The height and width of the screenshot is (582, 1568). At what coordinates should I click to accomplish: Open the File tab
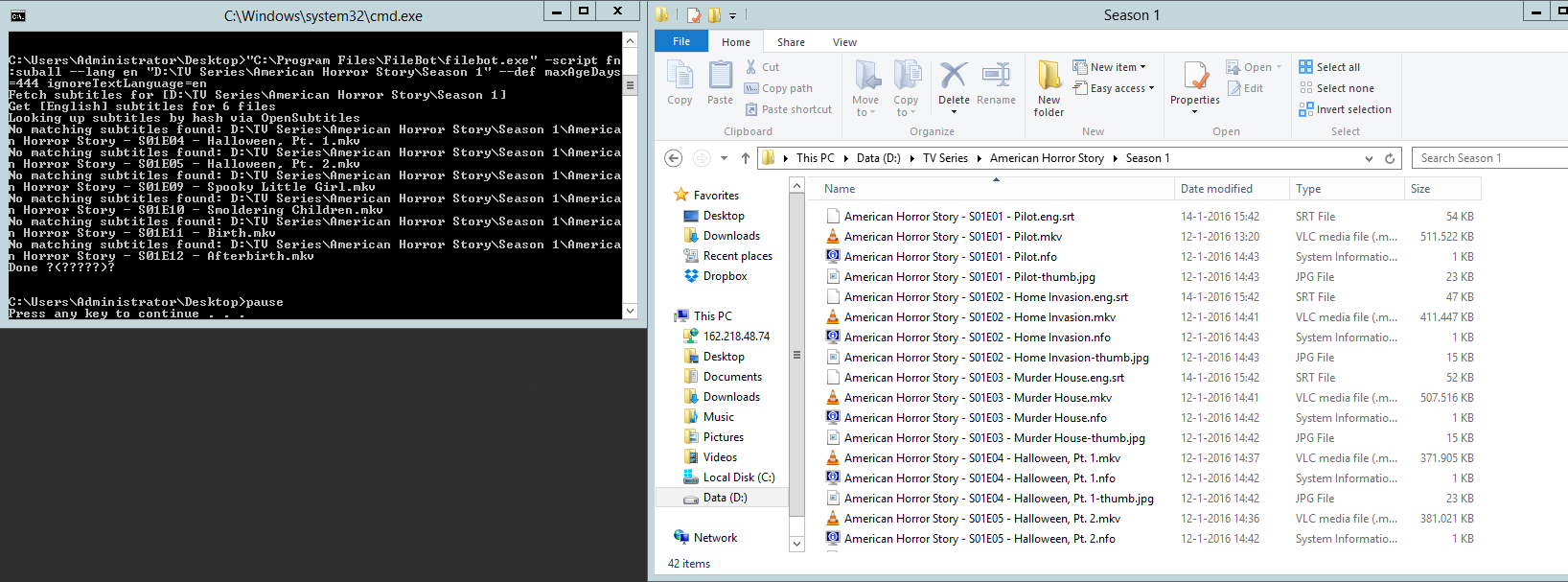(681, 41)
